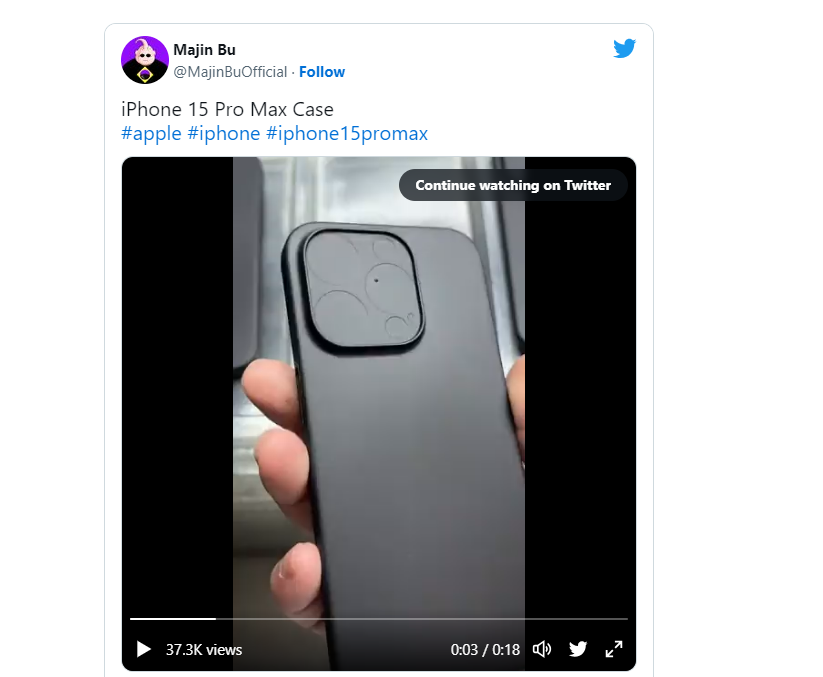Click the camera cutout in the video

pos(363,289)
